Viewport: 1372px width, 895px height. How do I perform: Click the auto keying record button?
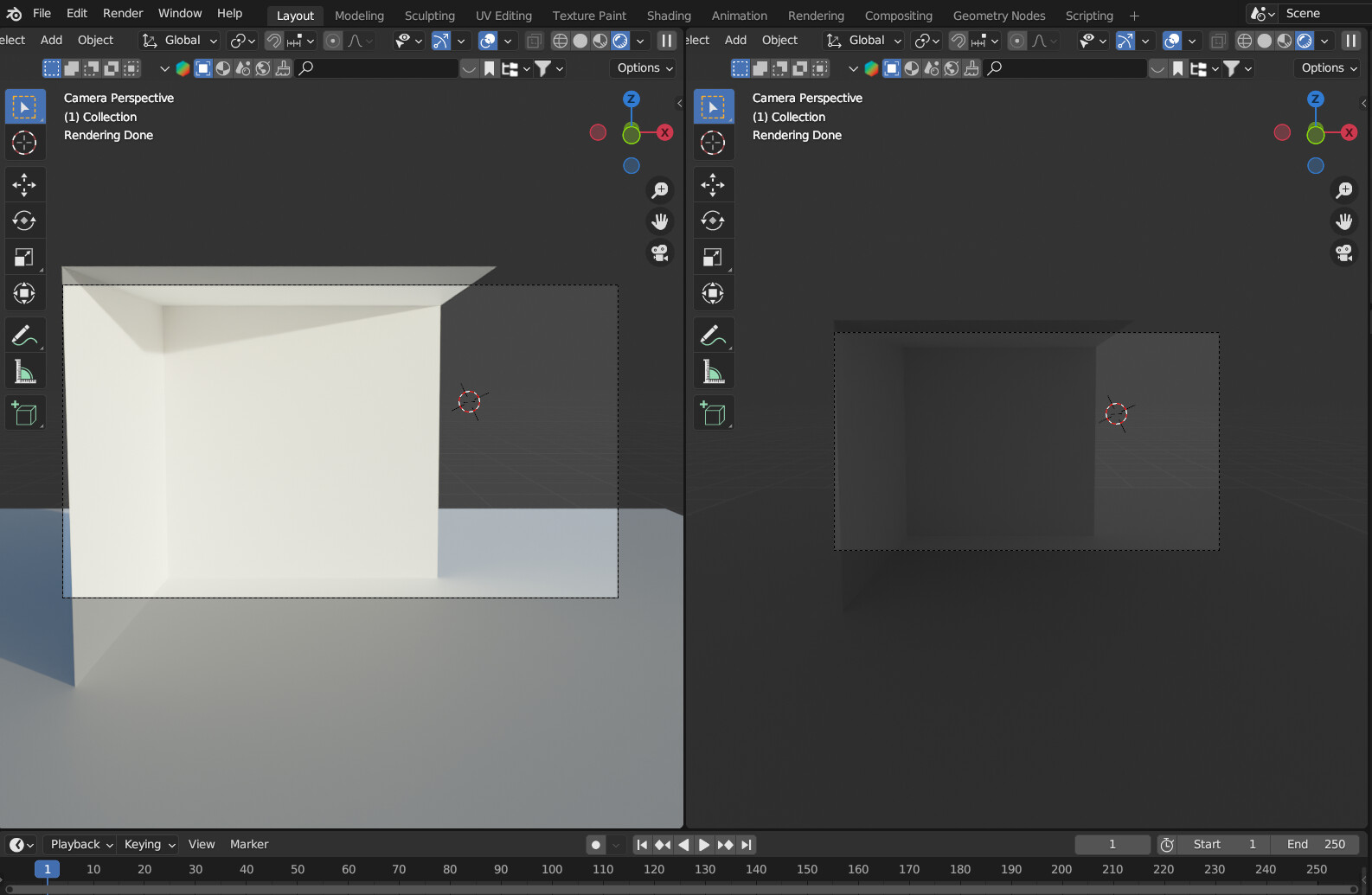596,845
